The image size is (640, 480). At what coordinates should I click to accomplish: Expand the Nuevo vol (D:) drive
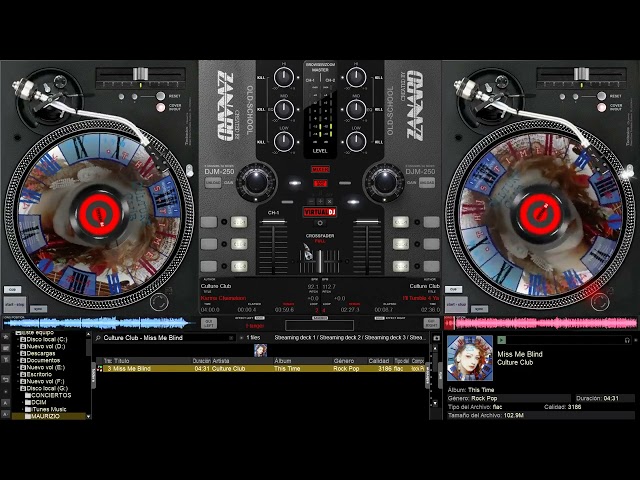tap(18, 347)
